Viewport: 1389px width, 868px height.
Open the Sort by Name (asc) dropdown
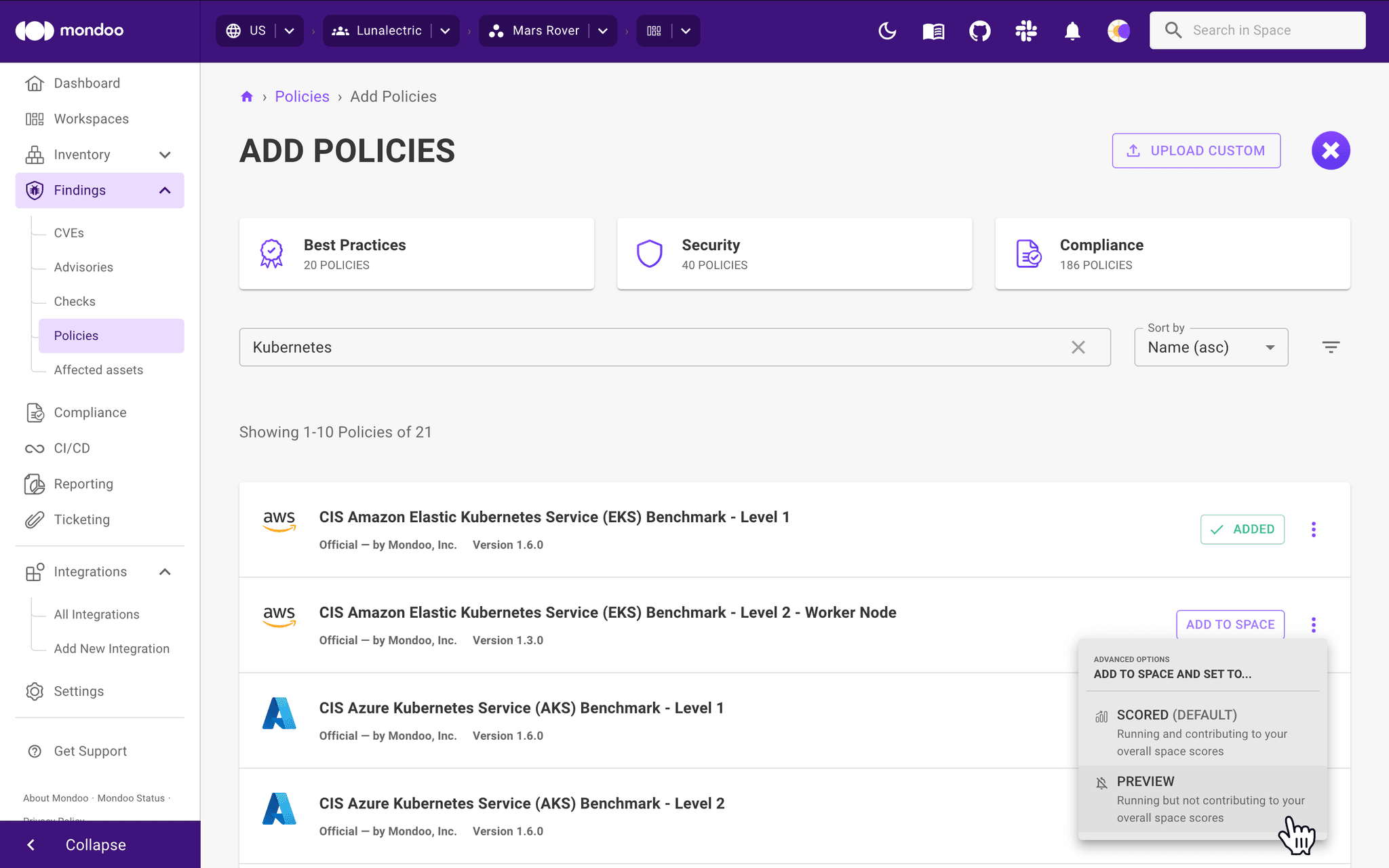click(1210, 347)
